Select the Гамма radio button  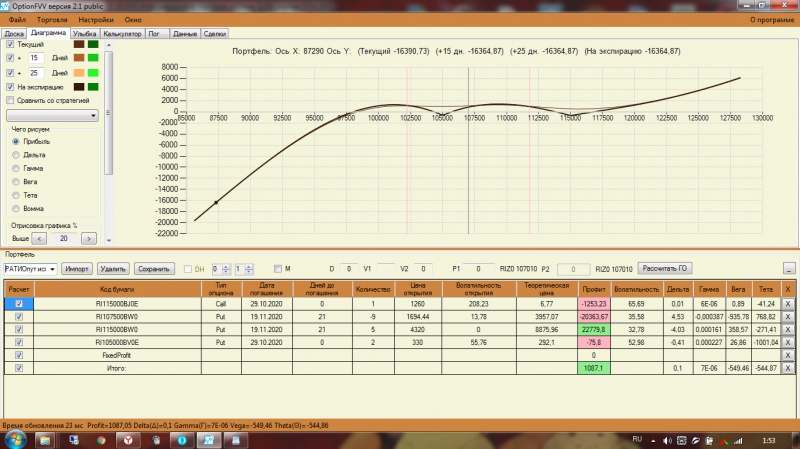coord(16,168)
